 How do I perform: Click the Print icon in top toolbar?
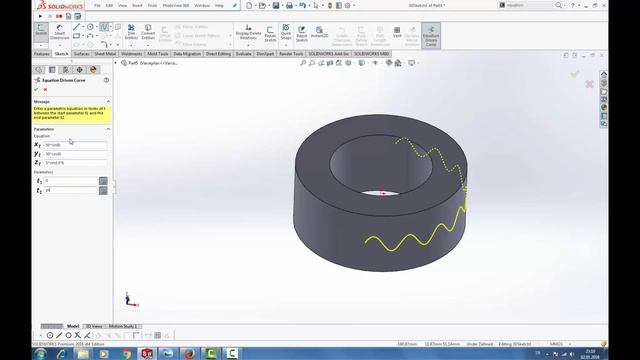pyautogui.click(x=289, y=5)
